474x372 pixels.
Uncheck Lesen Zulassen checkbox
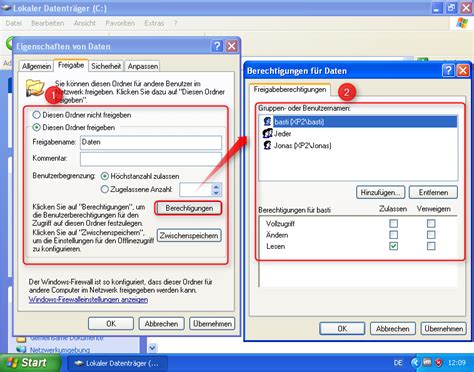(394, 246)
